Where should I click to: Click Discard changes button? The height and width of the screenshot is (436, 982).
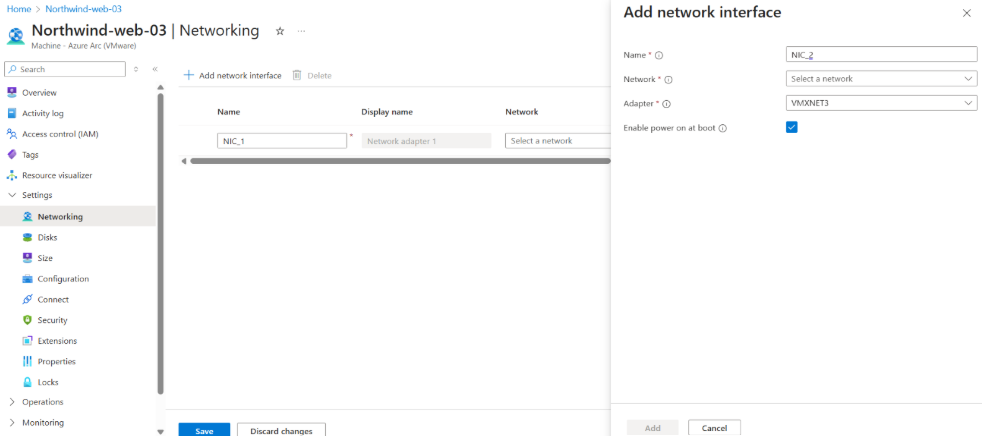(281, 430)
